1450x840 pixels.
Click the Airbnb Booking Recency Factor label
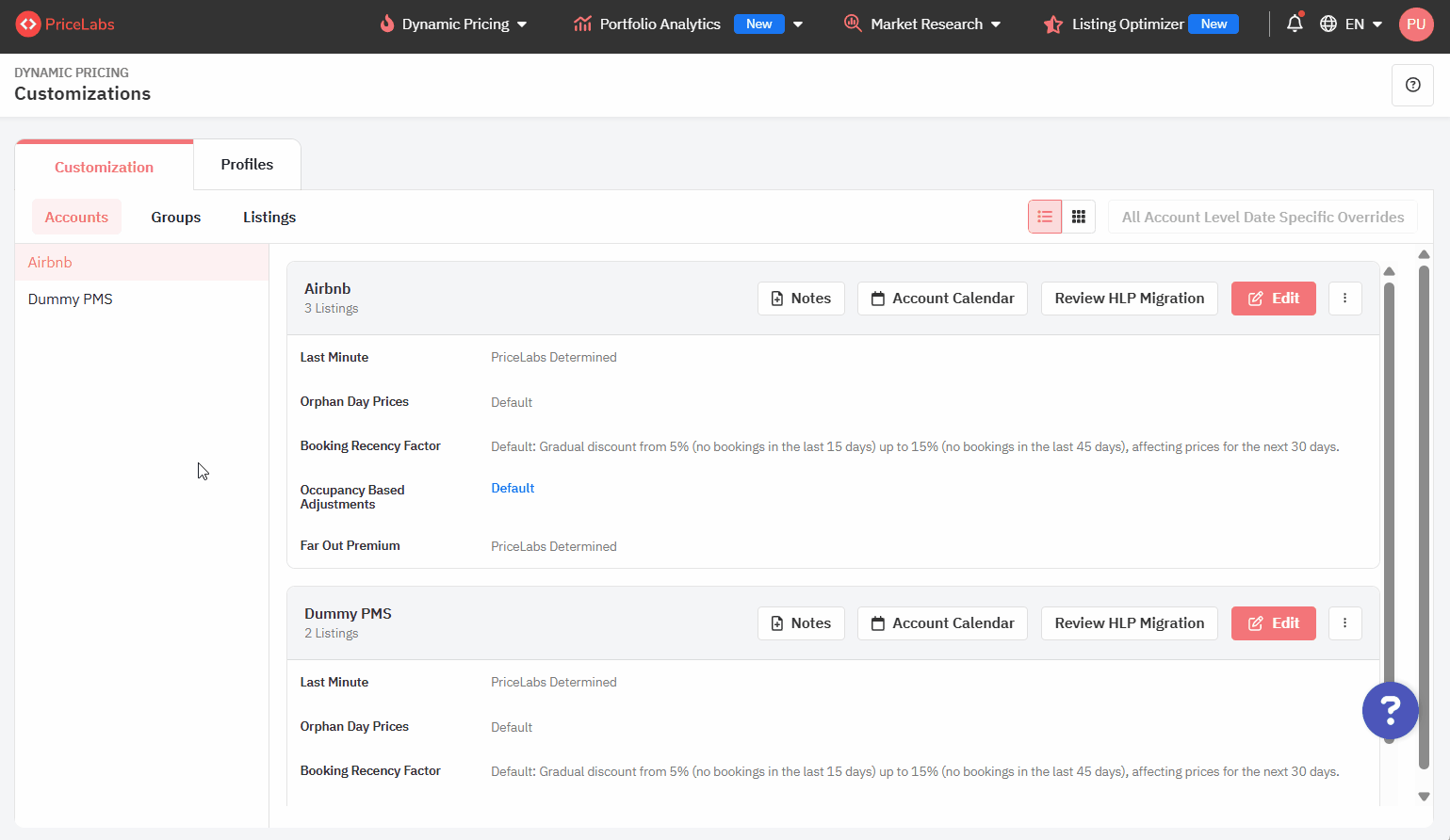(x=370, y=445)
